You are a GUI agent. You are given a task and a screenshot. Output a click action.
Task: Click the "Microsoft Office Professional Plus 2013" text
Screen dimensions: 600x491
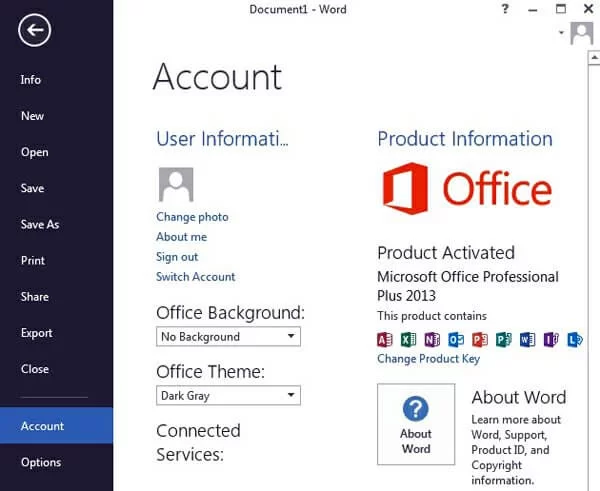[468, 286]
